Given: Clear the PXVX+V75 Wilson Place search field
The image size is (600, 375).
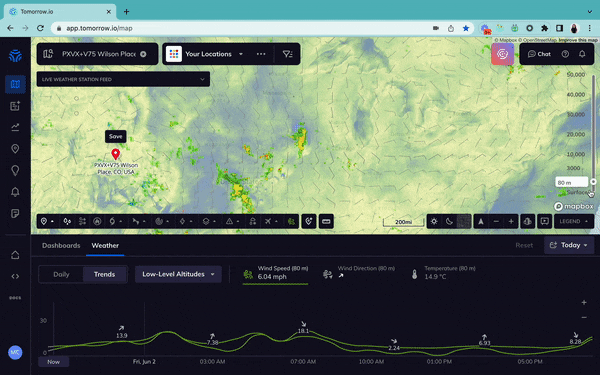Looking at the screenshot, I should [x=143, y=54].
